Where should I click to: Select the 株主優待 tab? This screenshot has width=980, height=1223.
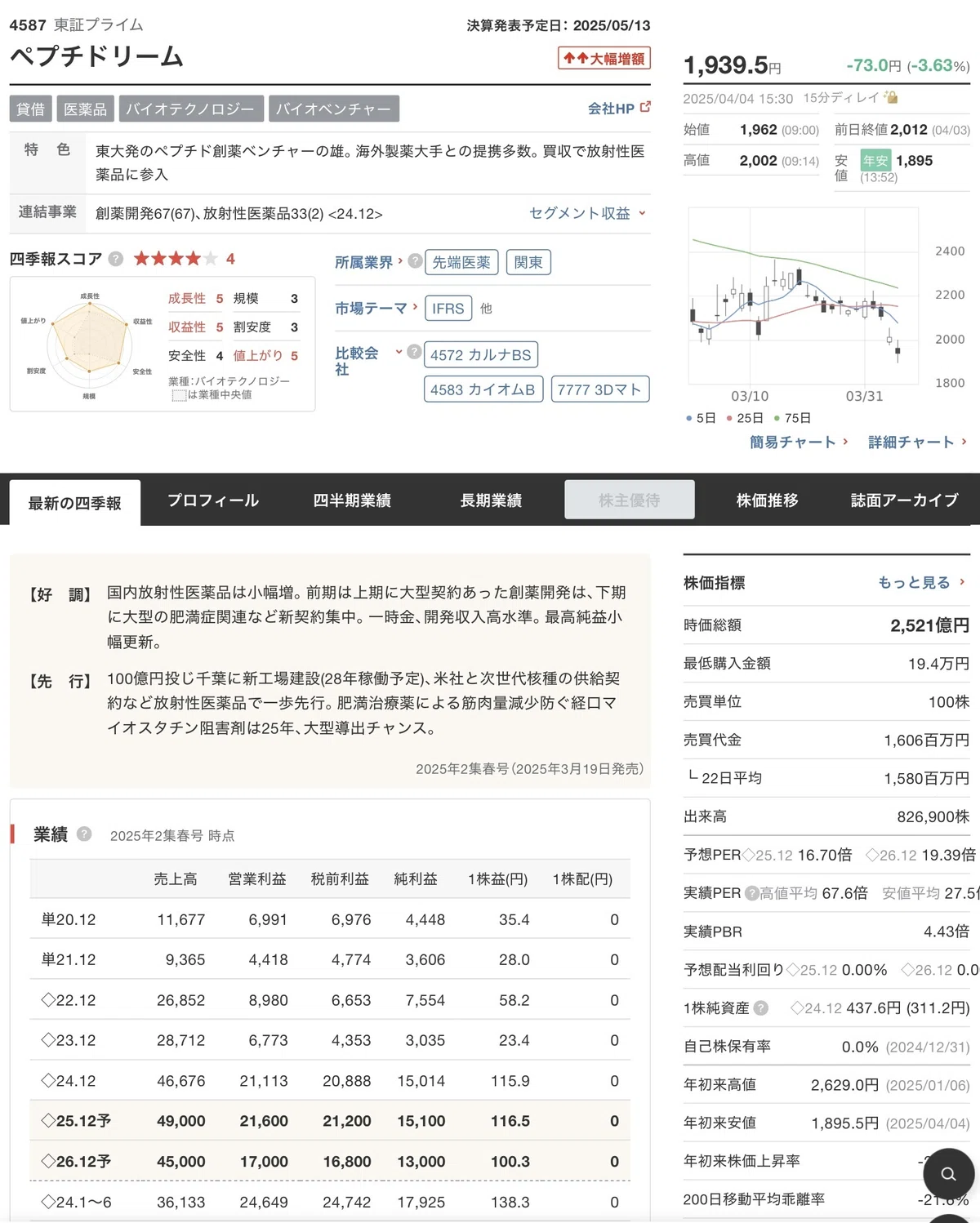tap(630, 500)
